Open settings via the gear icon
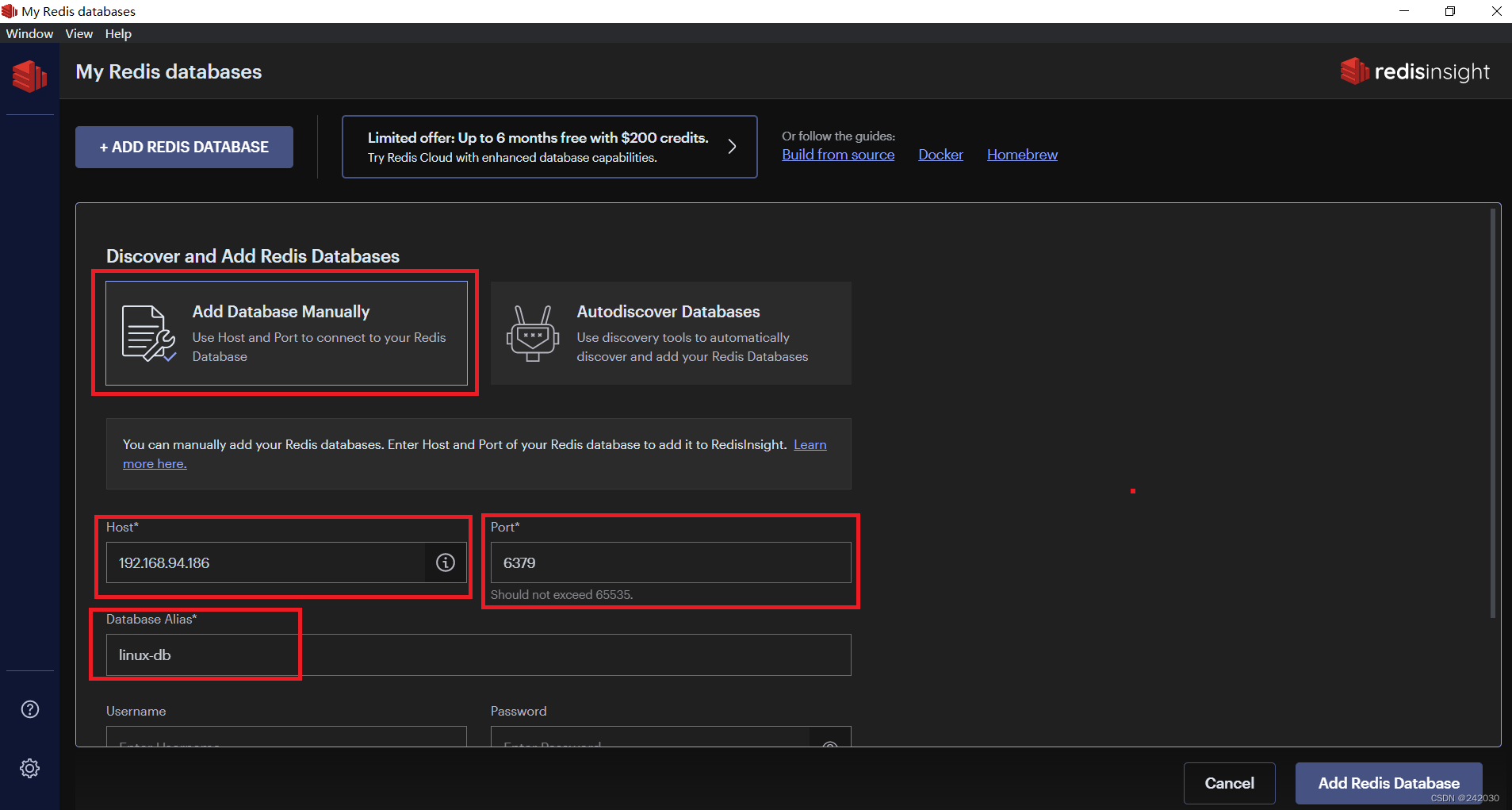Viewport: 1512px width, 810px height. coord(30,768)
